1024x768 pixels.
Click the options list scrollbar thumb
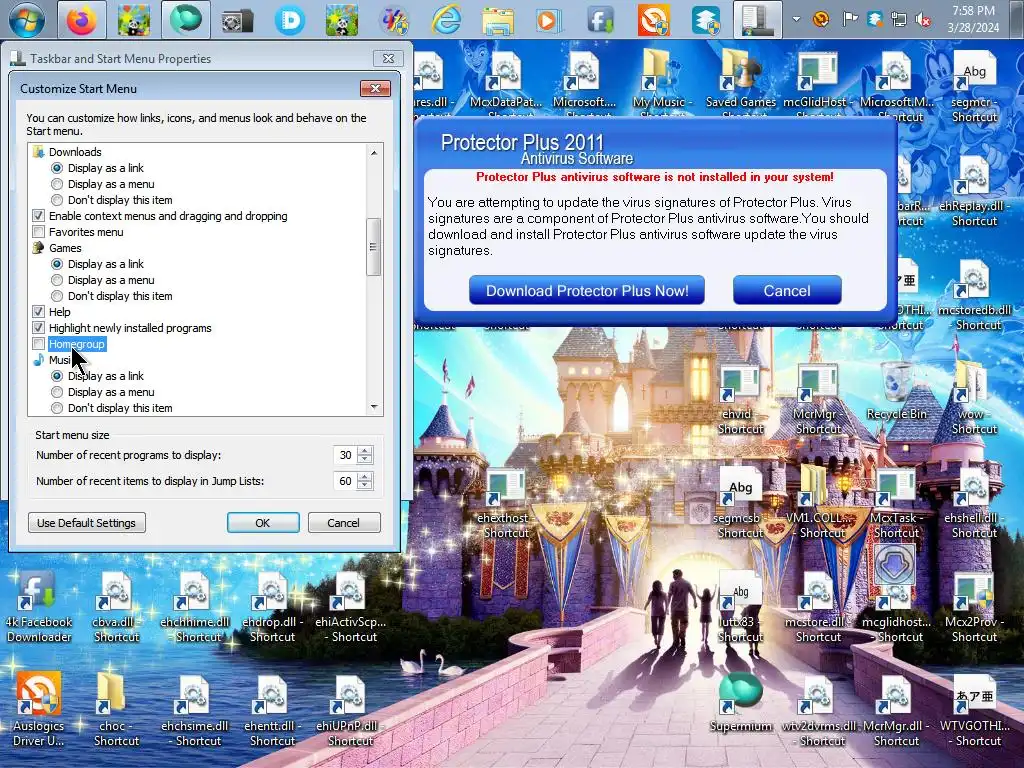click(x=374, y=247)
